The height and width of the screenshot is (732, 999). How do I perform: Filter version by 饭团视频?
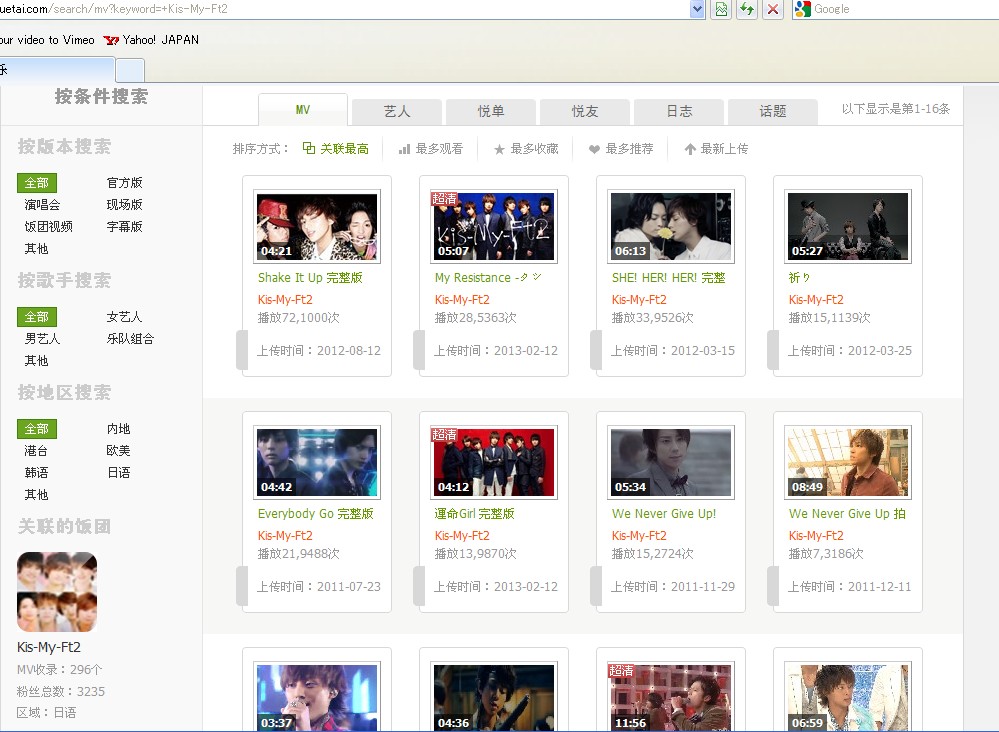tap(48, 226)
